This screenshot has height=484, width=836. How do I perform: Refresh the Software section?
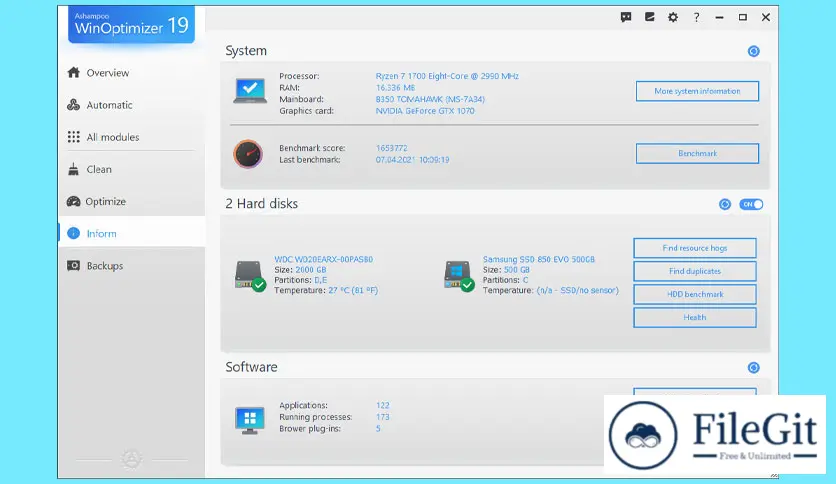[753, 368]
